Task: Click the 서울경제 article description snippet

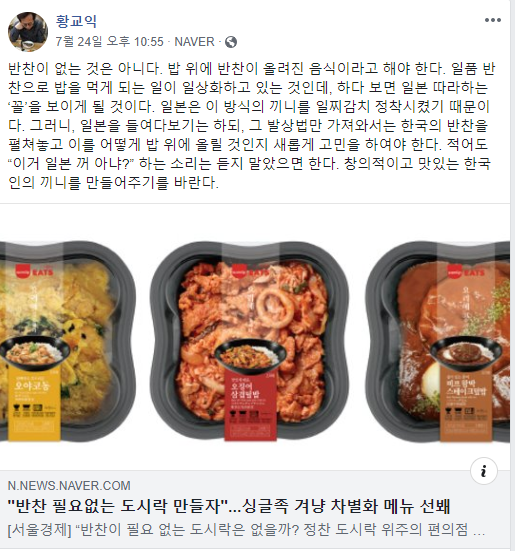Action: (x=246, y=530)
